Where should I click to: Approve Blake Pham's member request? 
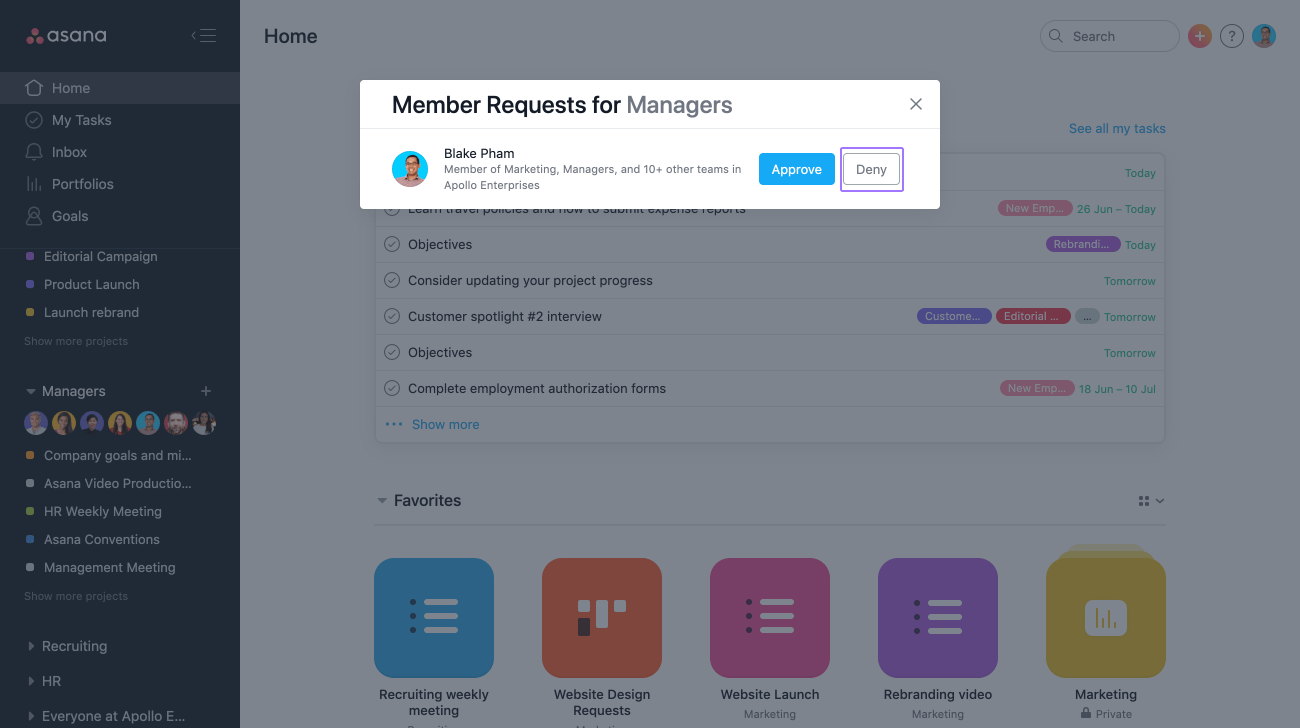click(x=797, y=169)
